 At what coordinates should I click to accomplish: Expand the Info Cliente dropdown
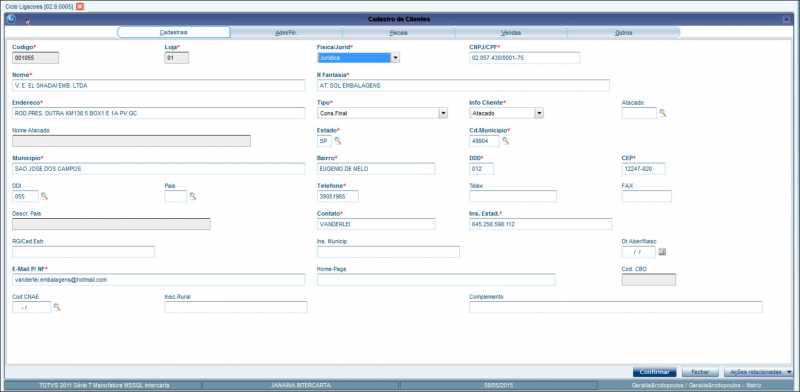539,113
